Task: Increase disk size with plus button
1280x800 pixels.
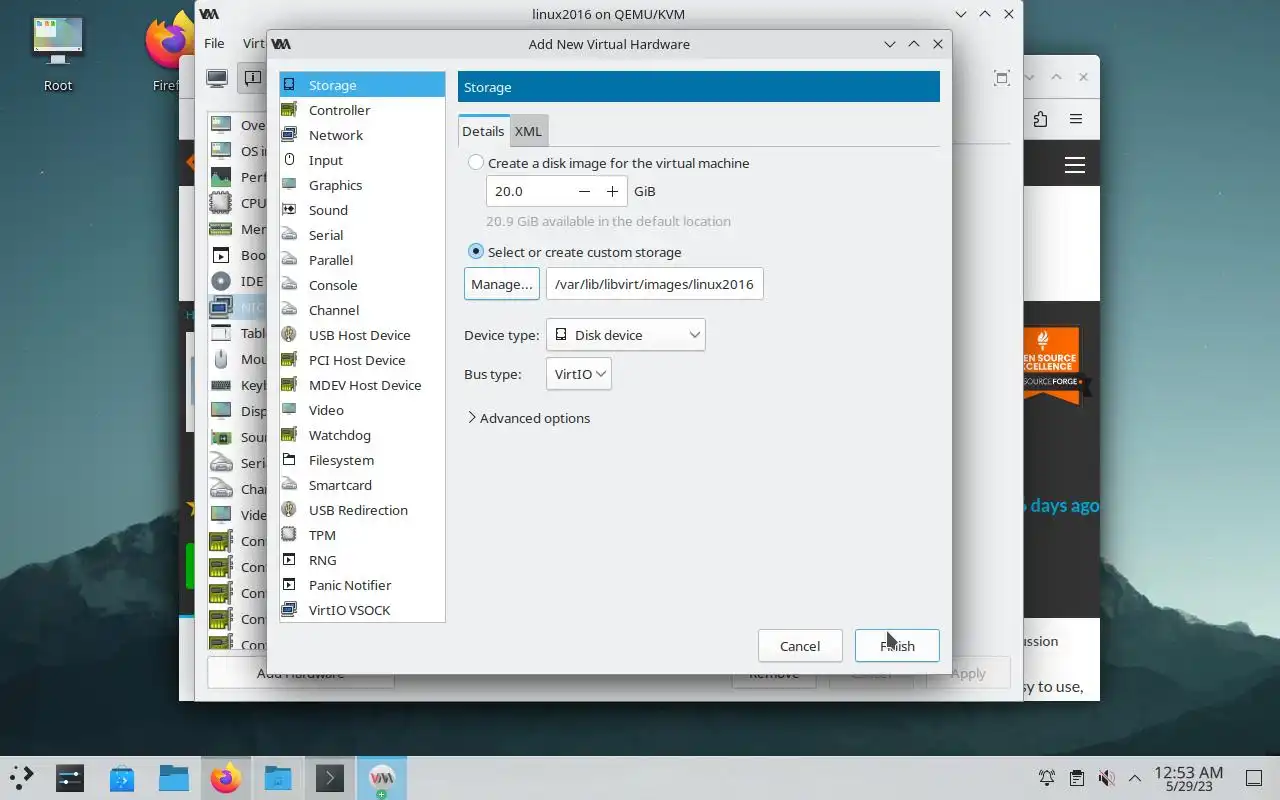Action: click(x=612, y=191)
